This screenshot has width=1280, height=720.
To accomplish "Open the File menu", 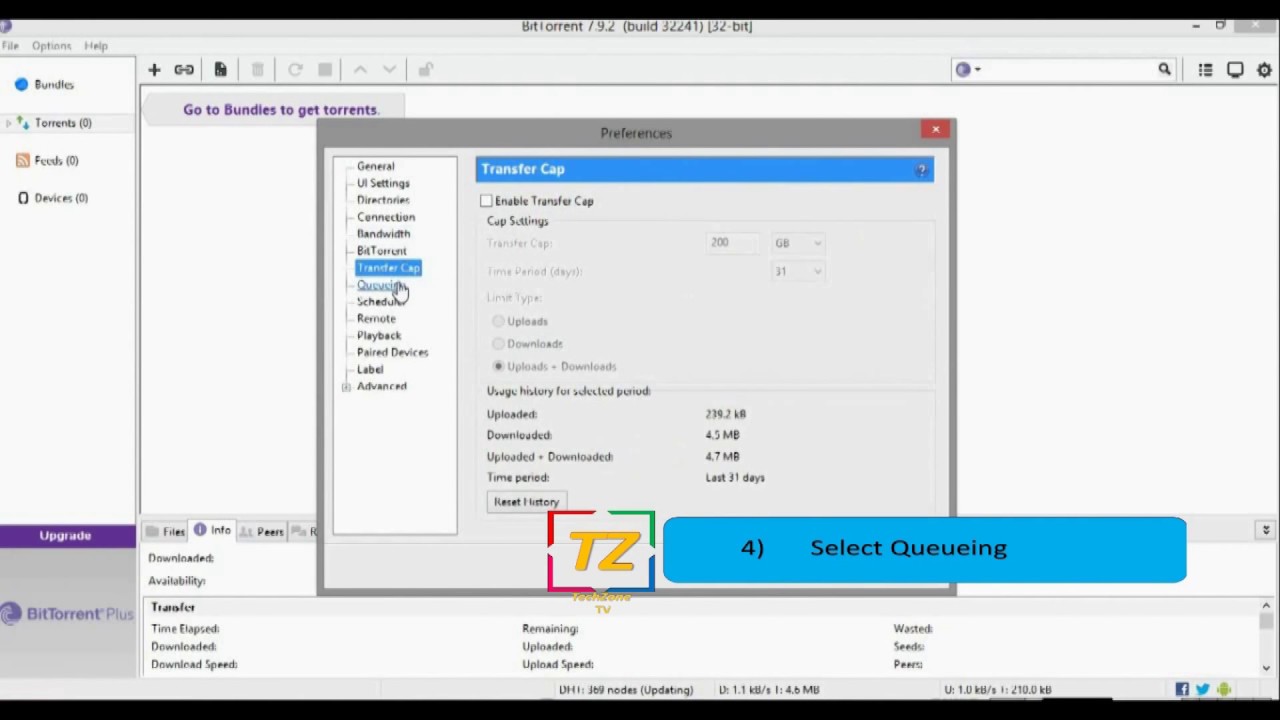I will coord(10,46).
